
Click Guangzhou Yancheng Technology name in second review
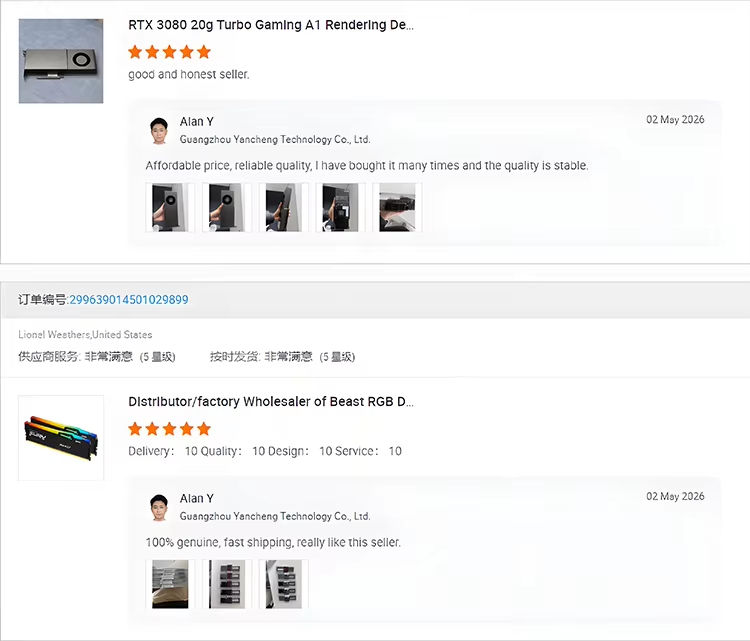(275, 517)
